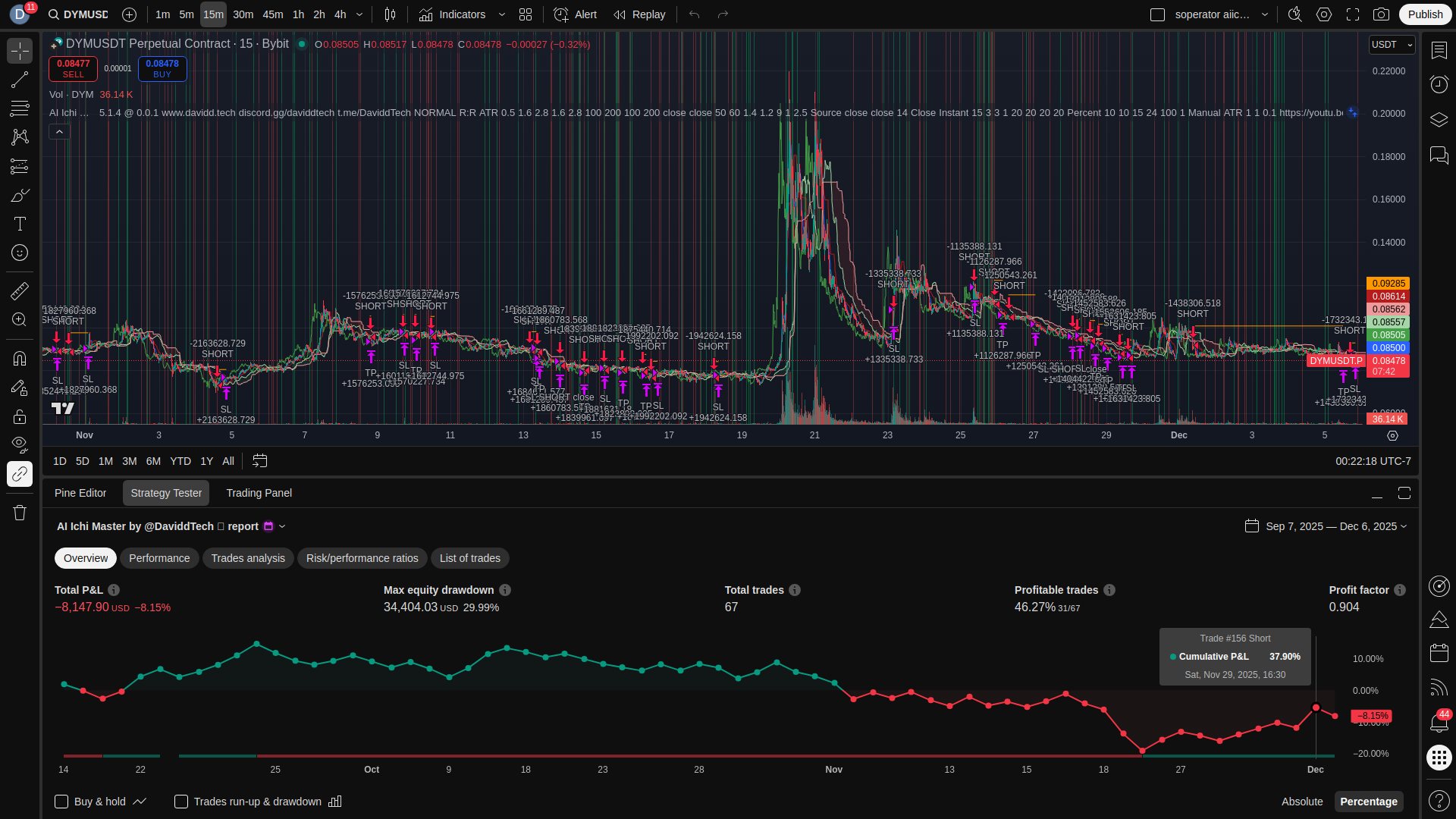Screen dimensions: 1456x819
Task: Switch equity chart to Absolute mode
Action: [1302, 802]
